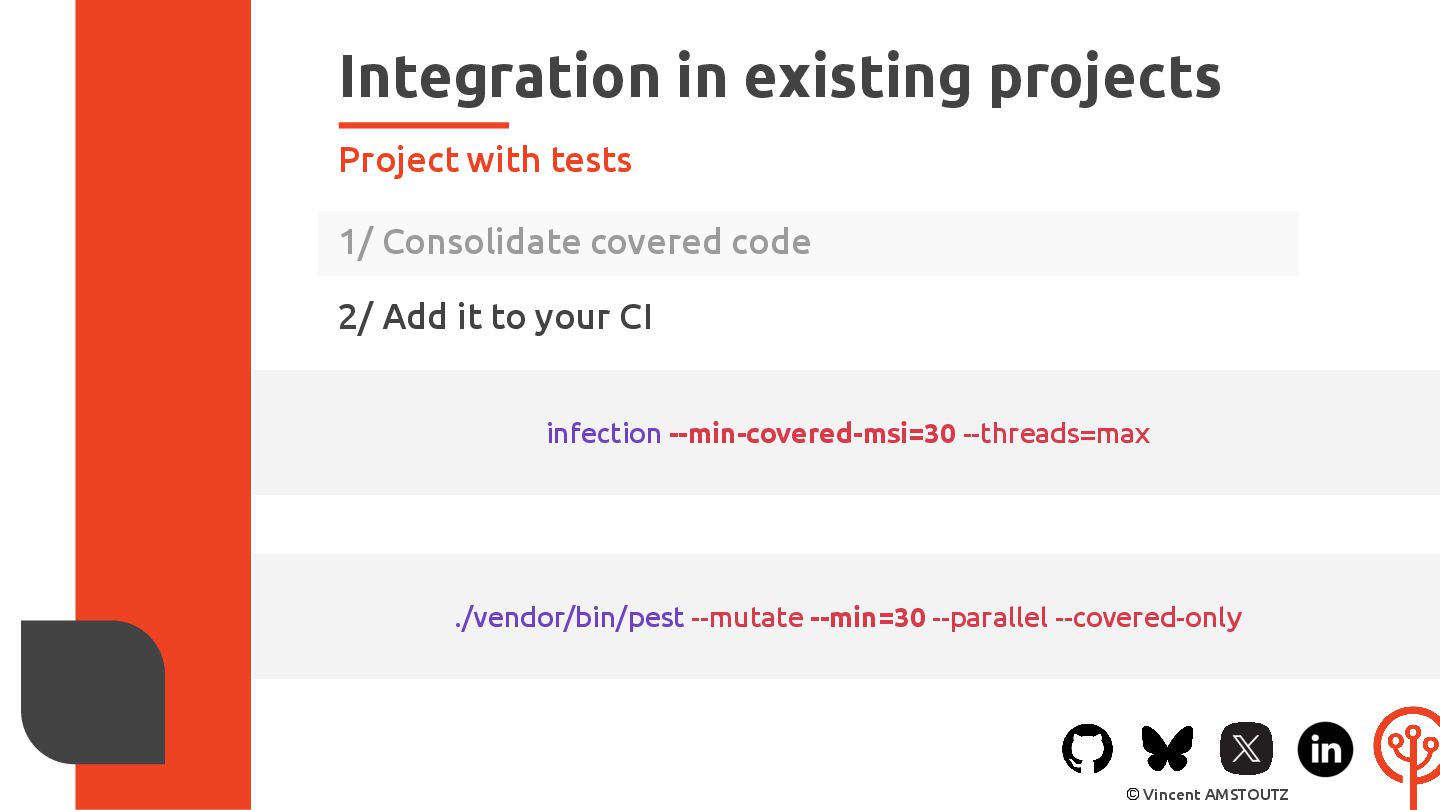This screenshot has width=1440, height=810.
Task: Click the "--mutate" flag
Action: pyautogui.click(x=747, y=617)
